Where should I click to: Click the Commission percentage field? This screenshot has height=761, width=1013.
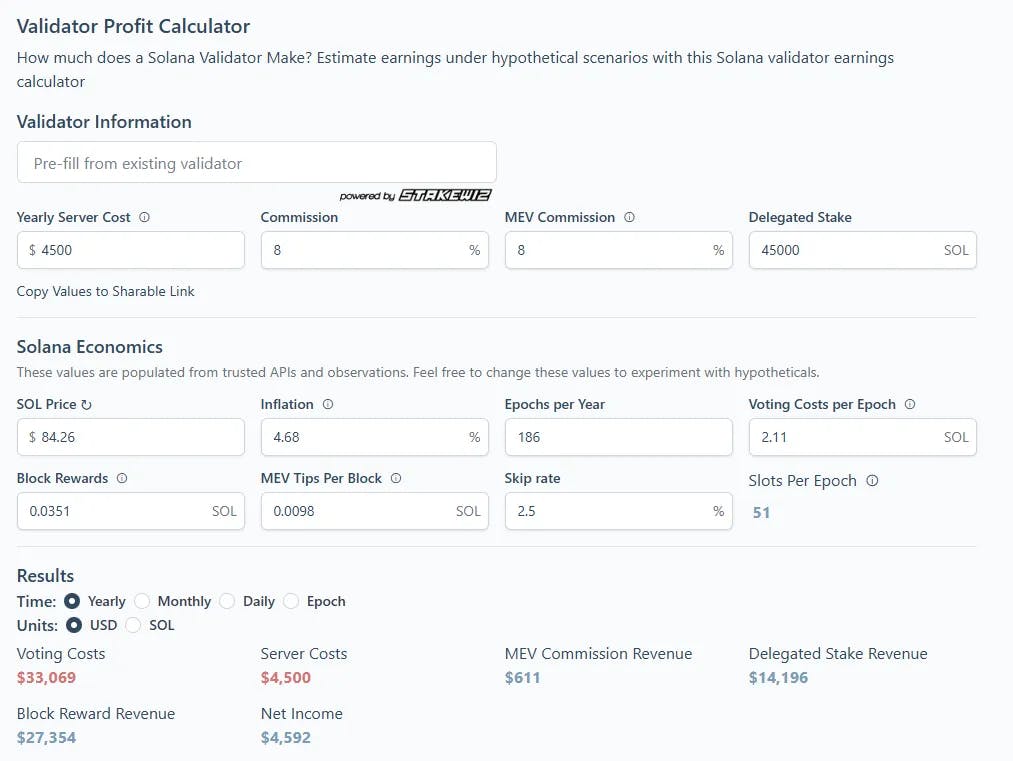375,250
